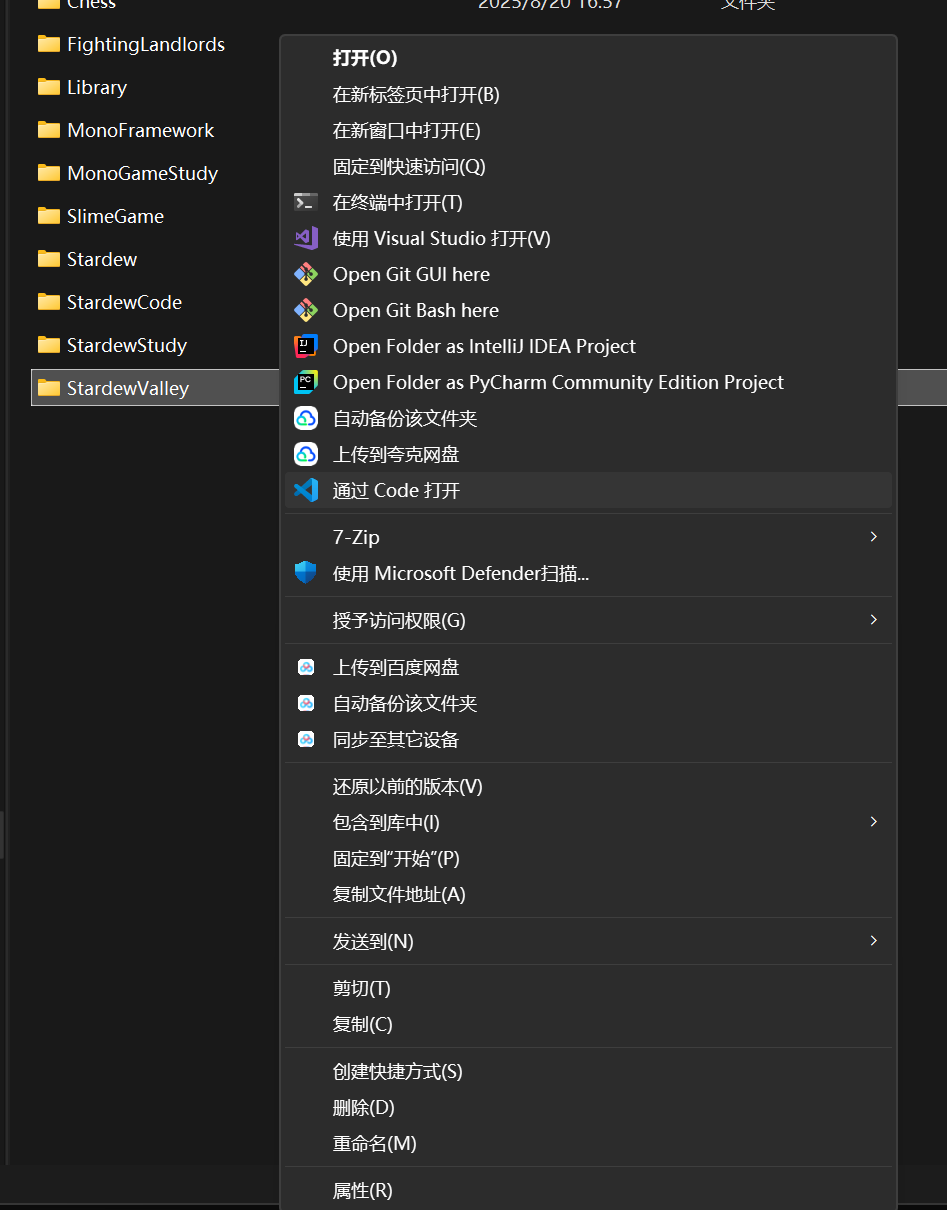Select the FightingLandlords folder name
947x1210 pixels.
(146, 44)
